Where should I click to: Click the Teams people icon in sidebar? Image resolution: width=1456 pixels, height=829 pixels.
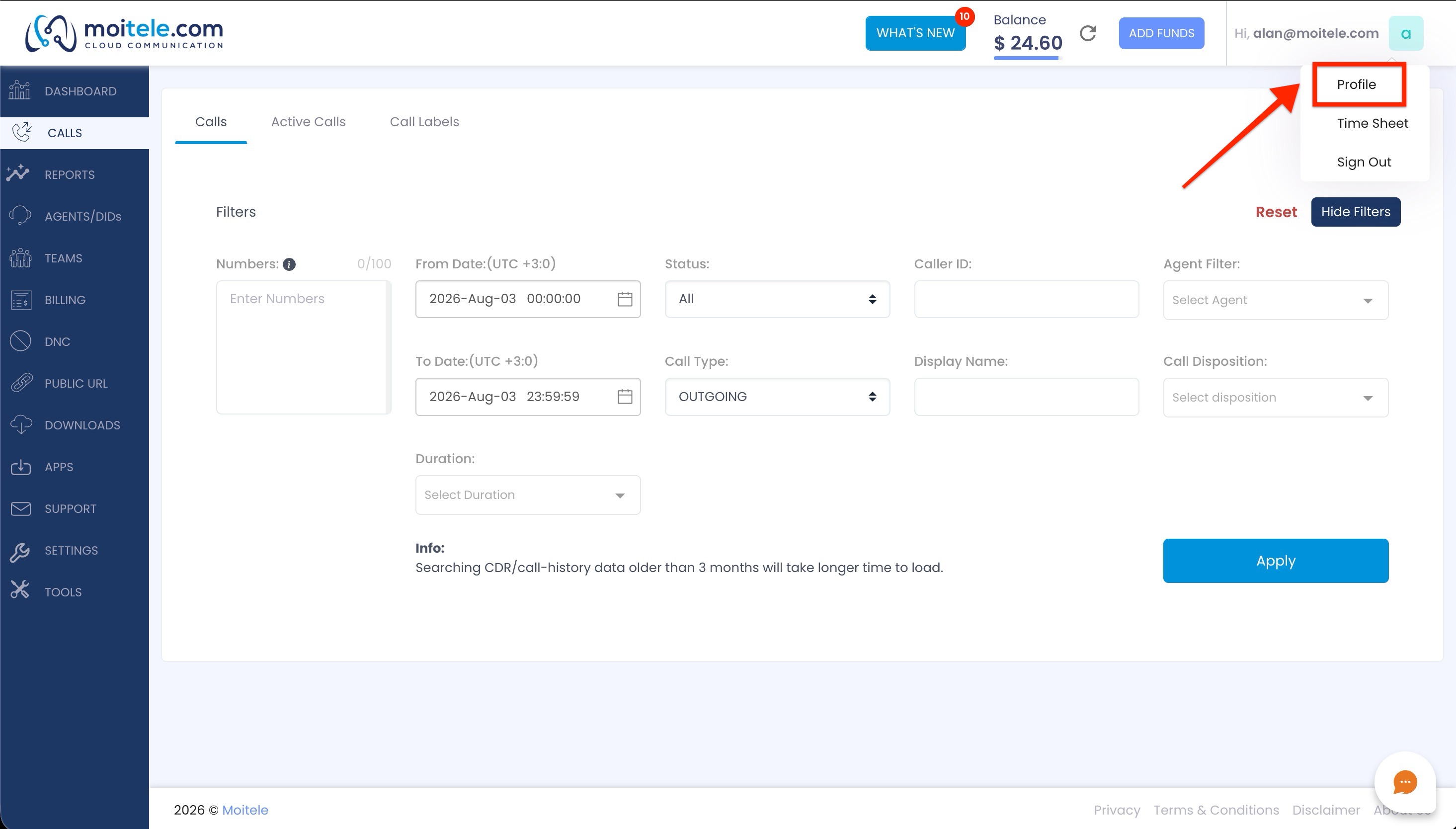tap(20, 258)
